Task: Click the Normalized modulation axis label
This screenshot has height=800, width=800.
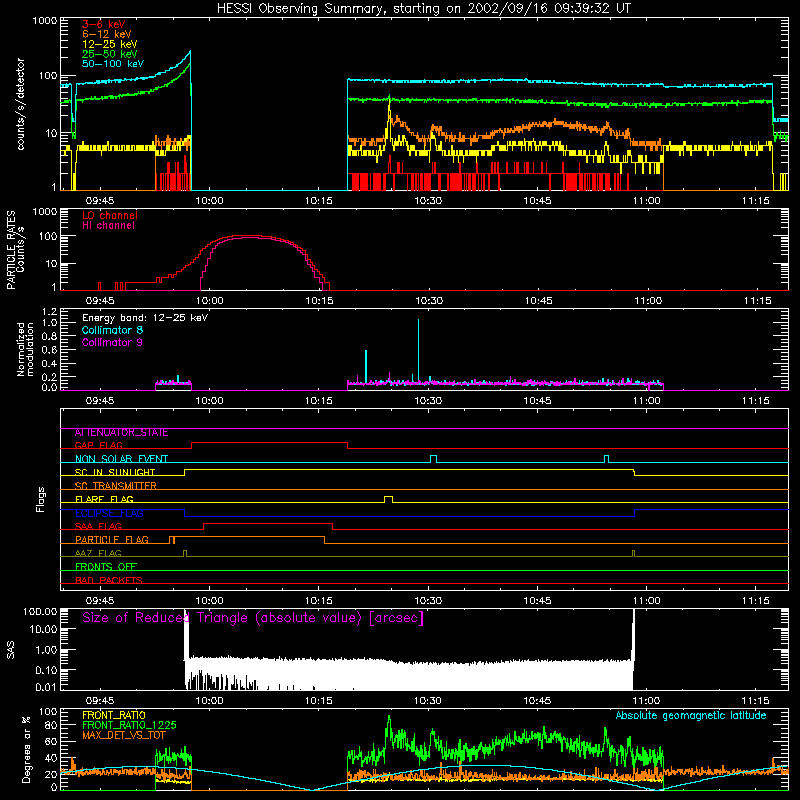Action: pos(25,349)
